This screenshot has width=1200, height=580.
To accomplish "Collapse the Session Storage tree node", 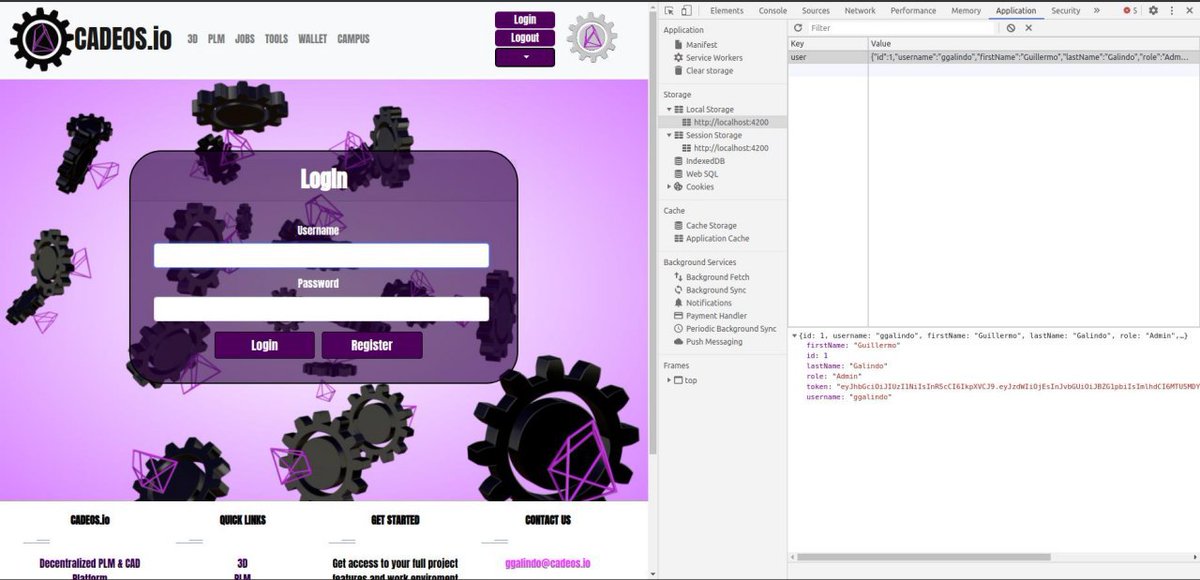I will tap(669, 135).
